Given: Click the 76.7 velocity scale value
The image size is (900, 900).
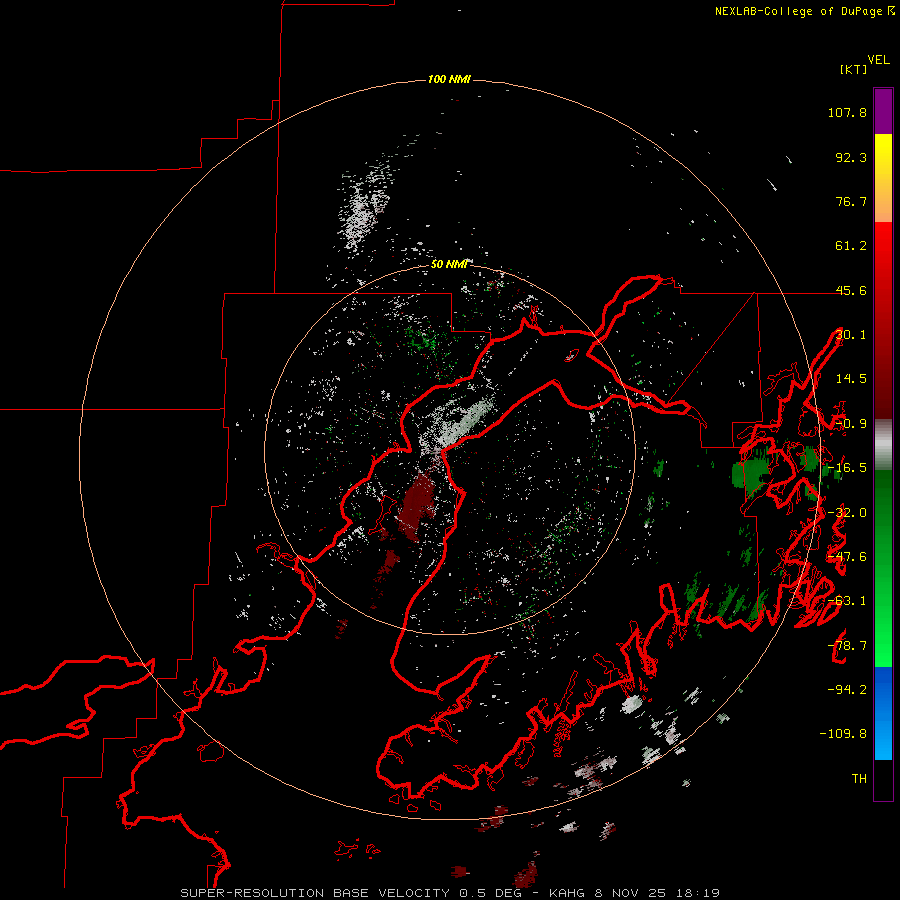Looking at the screenshot, I should (x=851, y=201).
